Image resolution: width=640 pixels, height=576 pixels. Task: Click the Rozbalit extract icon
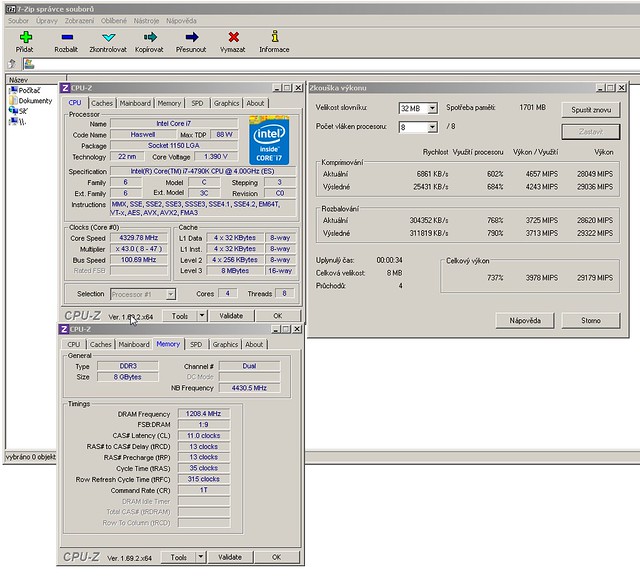(x=67, y=37)
